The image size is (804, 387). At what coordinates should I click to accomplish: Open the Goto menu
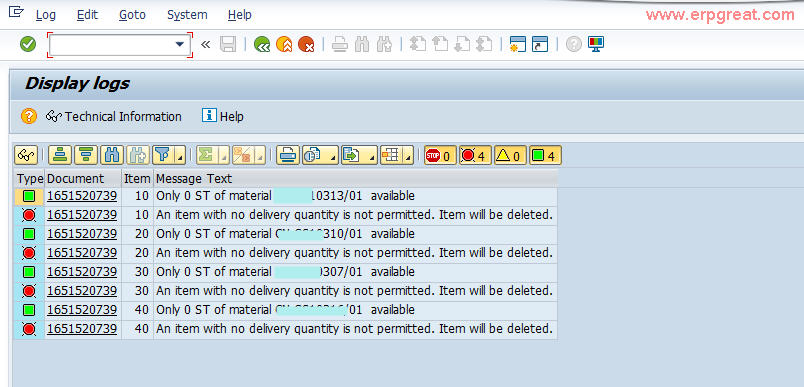(132, 15)
